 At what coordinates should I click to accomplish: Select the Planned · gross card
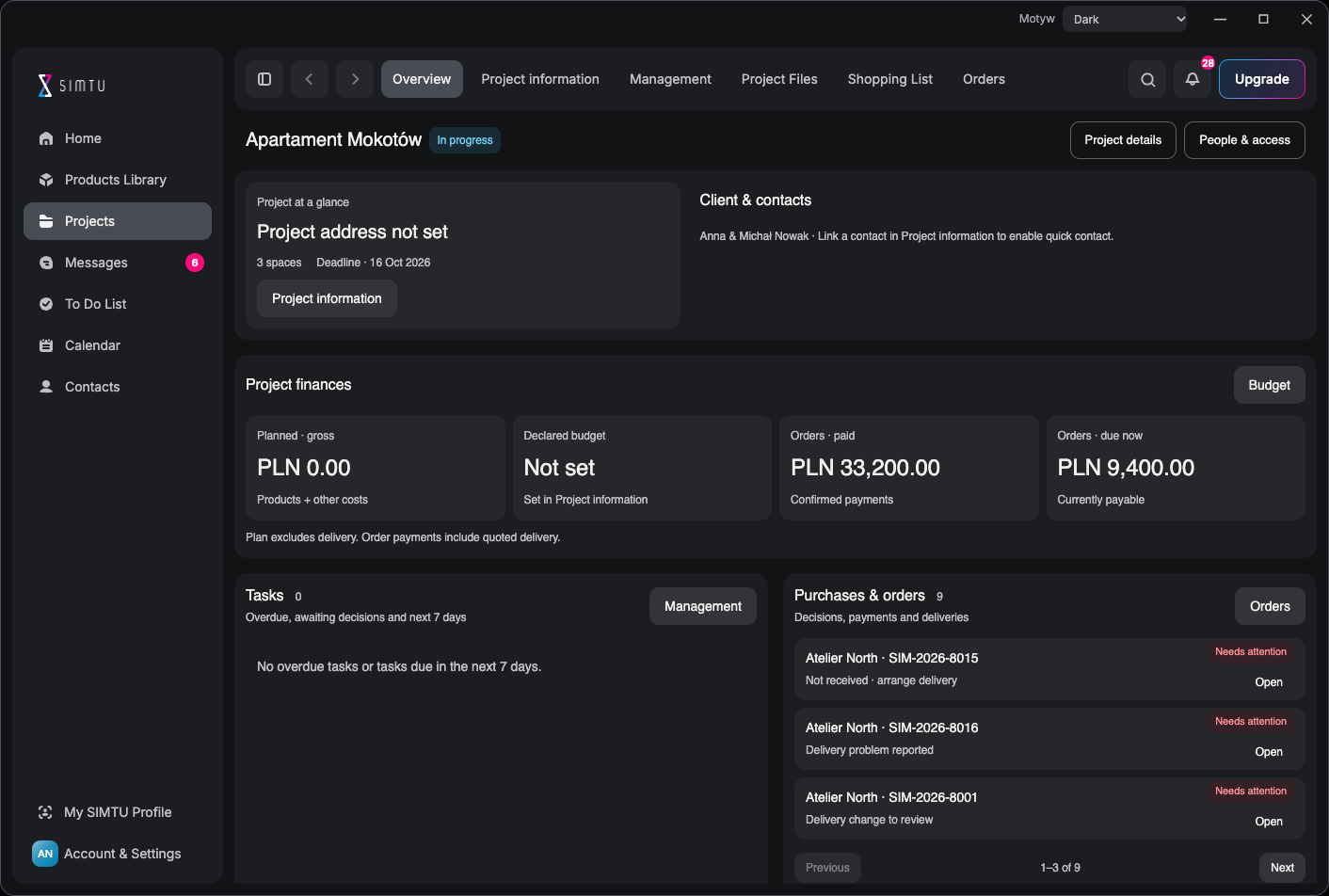376,468
